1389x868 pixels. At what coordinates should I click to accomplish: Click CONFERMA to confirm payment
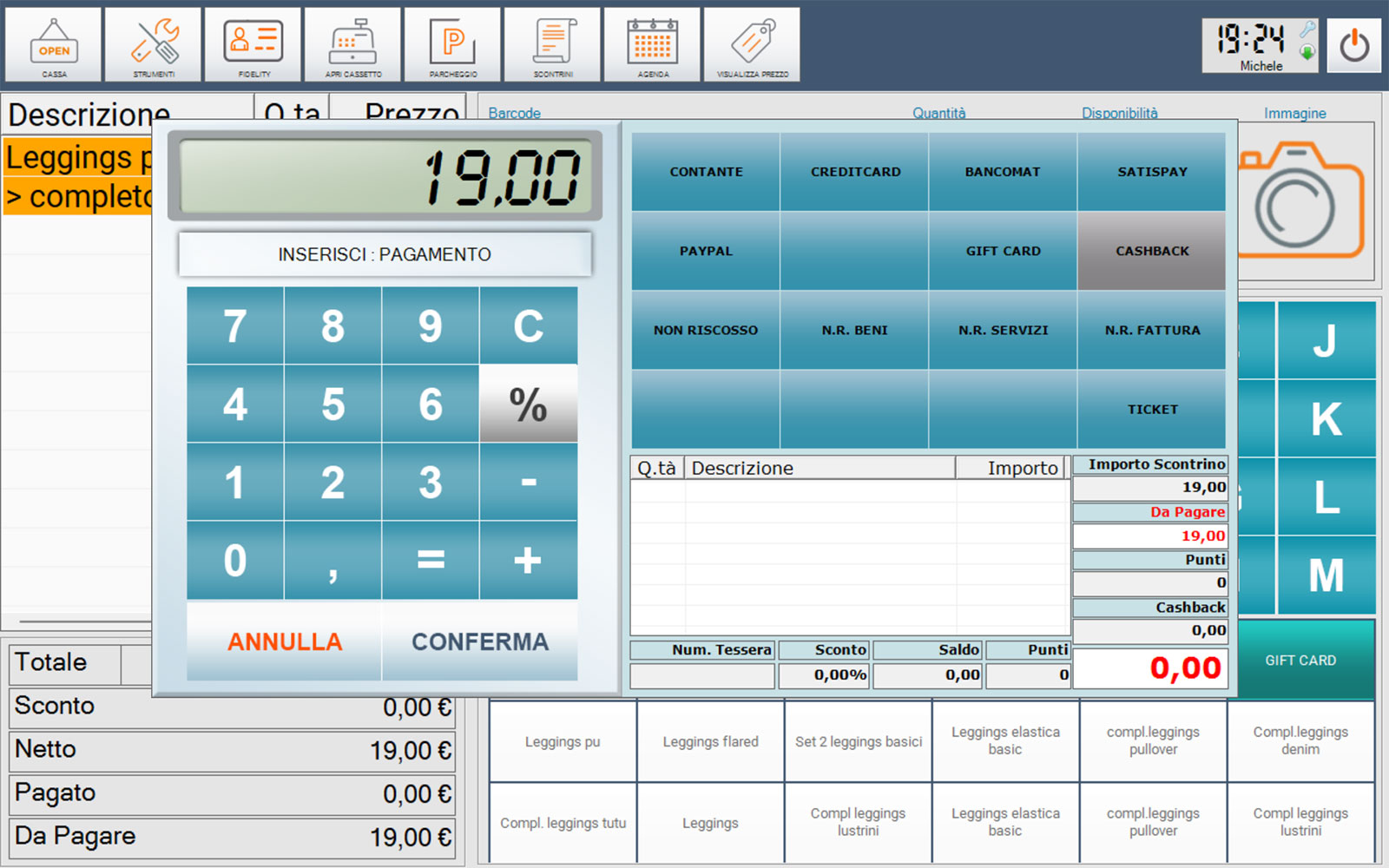tap(480, 641)
